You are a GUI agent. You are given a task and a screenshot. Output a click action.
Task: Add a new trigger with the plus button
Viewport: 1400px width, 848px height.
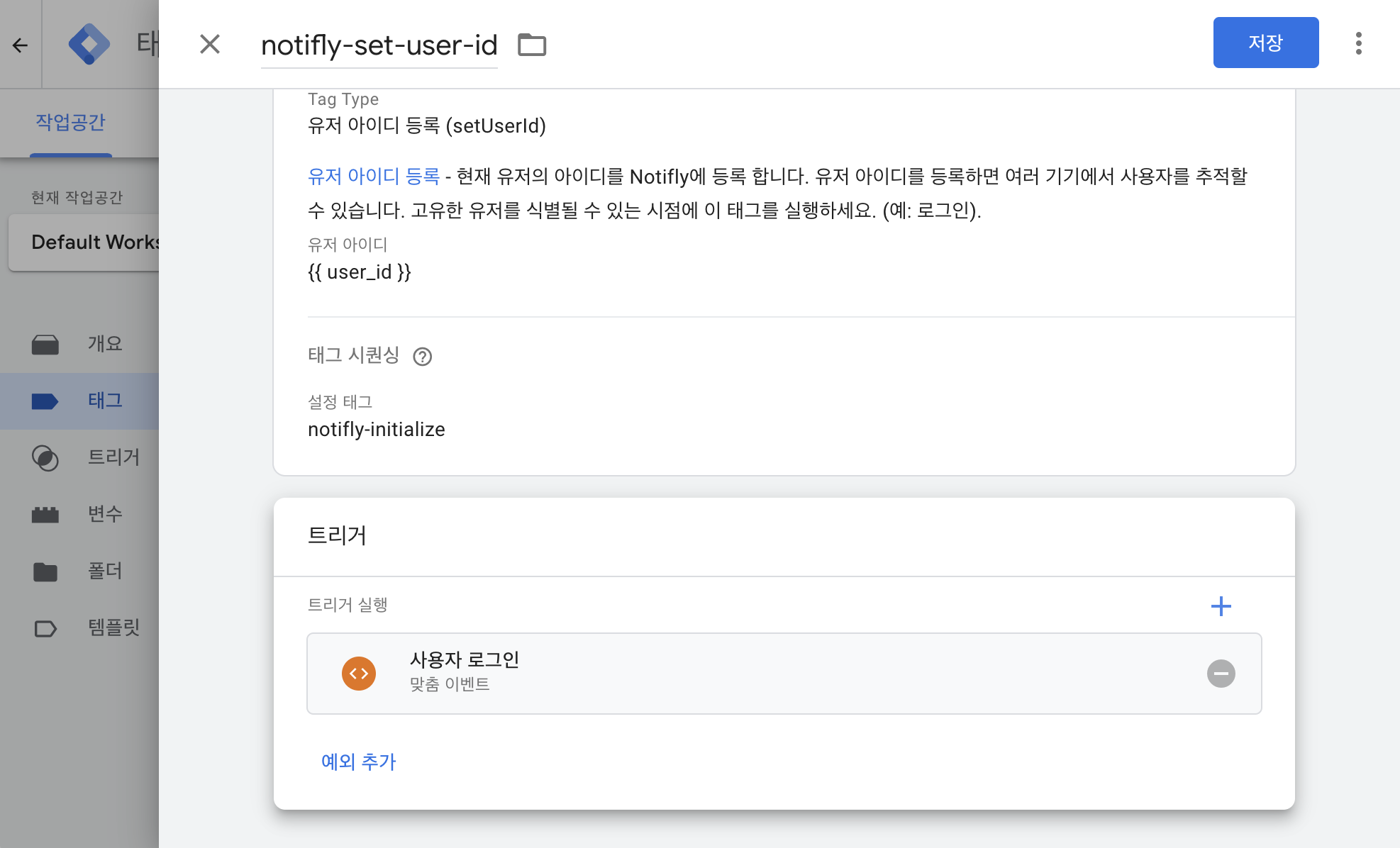point(1221,606)
